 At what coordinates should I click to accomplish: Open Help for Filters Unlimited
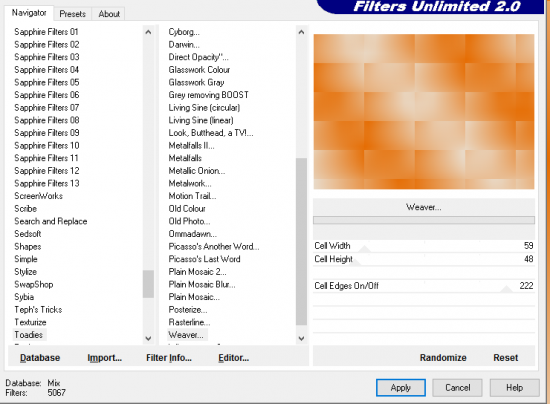coord(514,388)
